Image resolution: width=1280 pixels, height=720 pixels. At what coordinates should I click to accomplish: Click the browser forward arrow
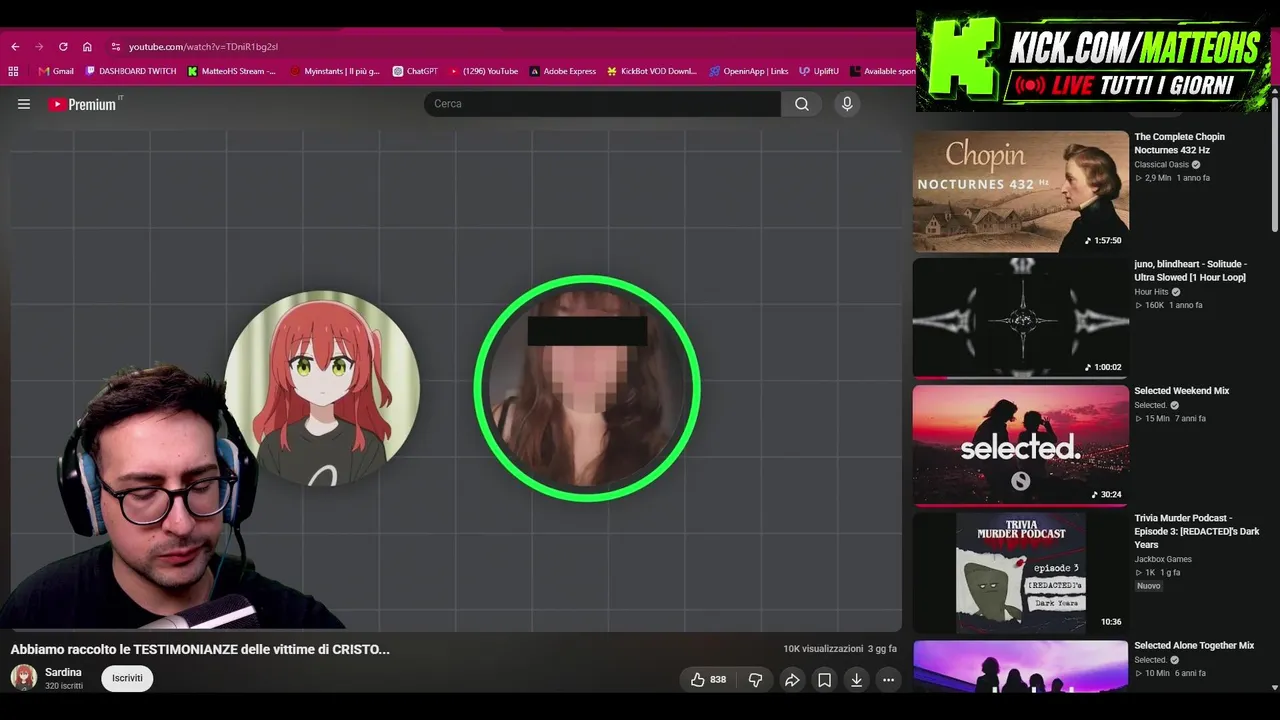coord(39,47)
